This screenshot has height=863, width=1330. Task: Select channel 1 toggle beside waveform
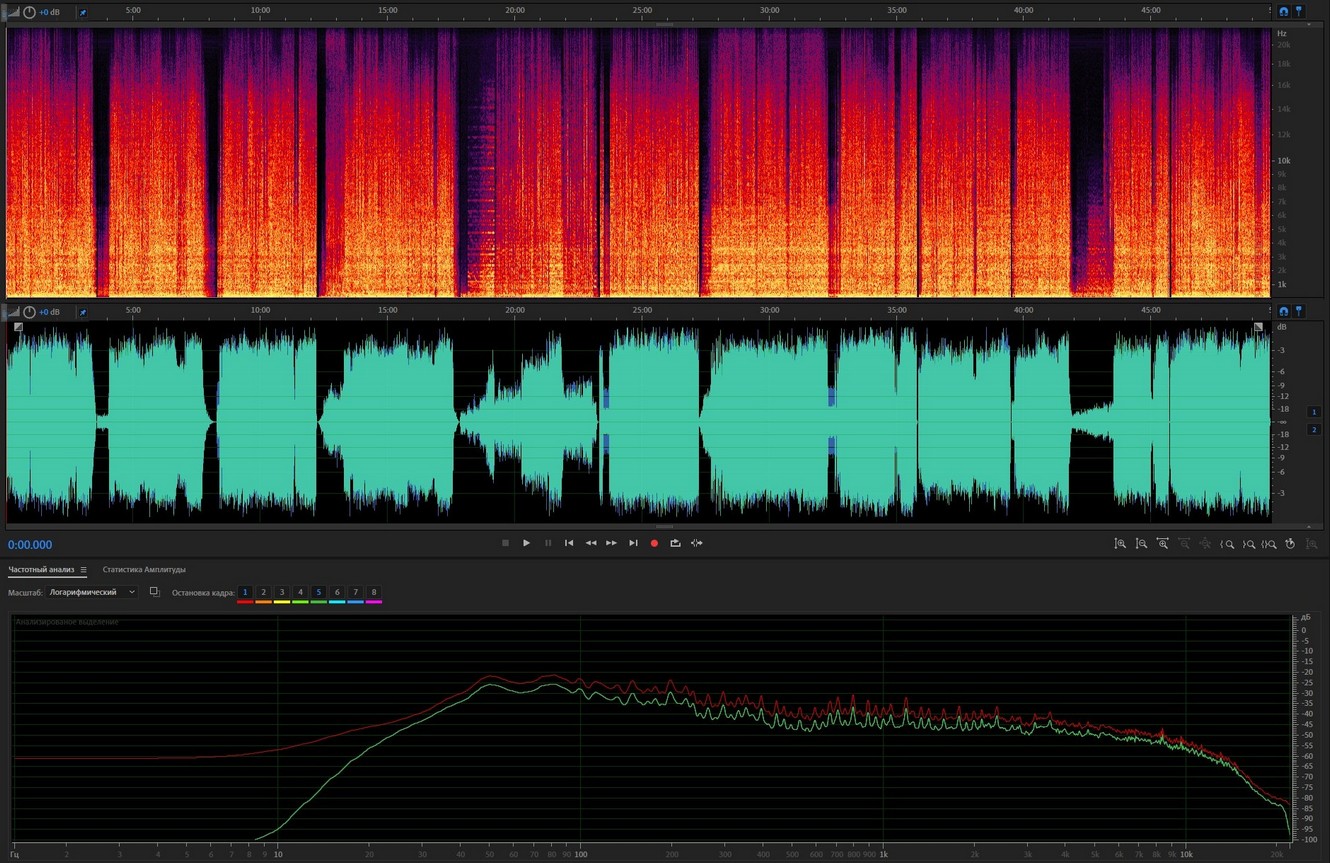(1314, 411)
